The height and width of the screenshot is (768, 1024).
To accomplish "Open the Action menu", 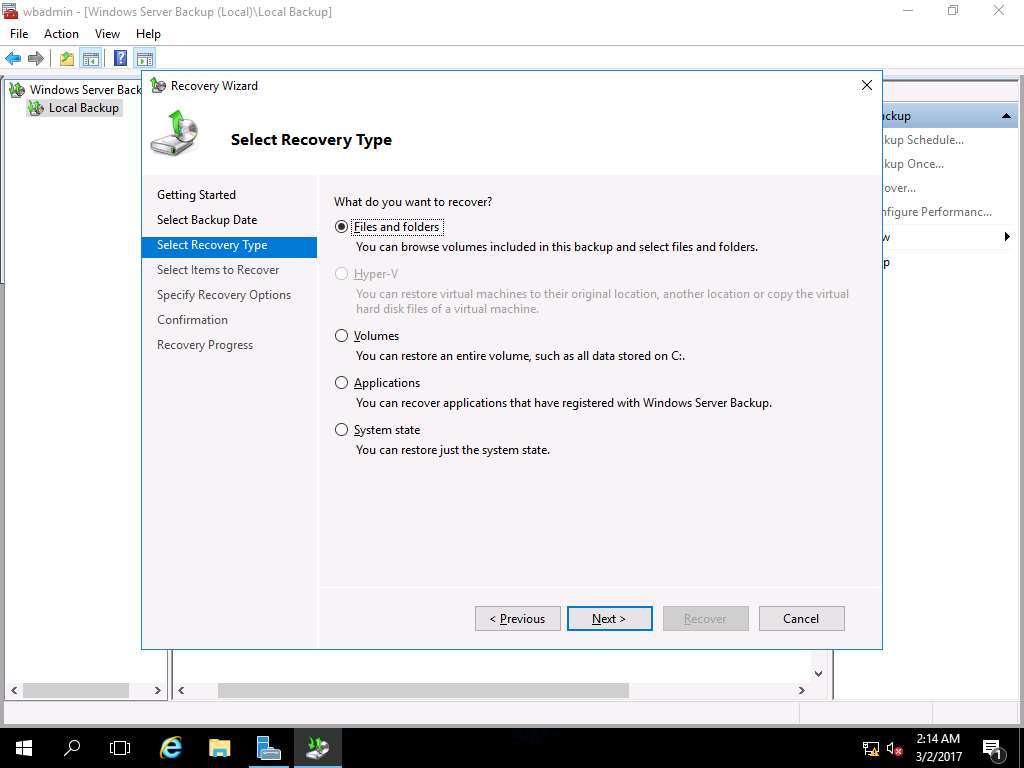I will click(x=61, y=34).
